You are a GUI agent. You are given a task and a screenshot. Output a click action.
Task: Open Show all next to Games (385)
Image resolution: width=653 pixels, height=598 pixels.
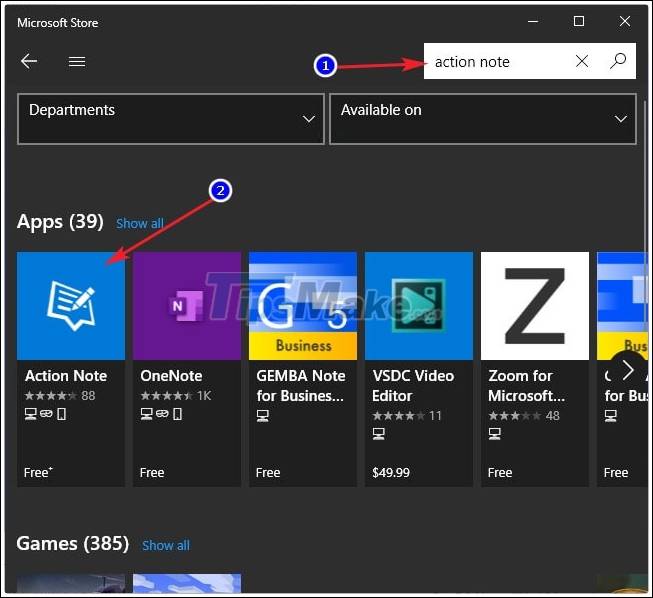point(166,545)
